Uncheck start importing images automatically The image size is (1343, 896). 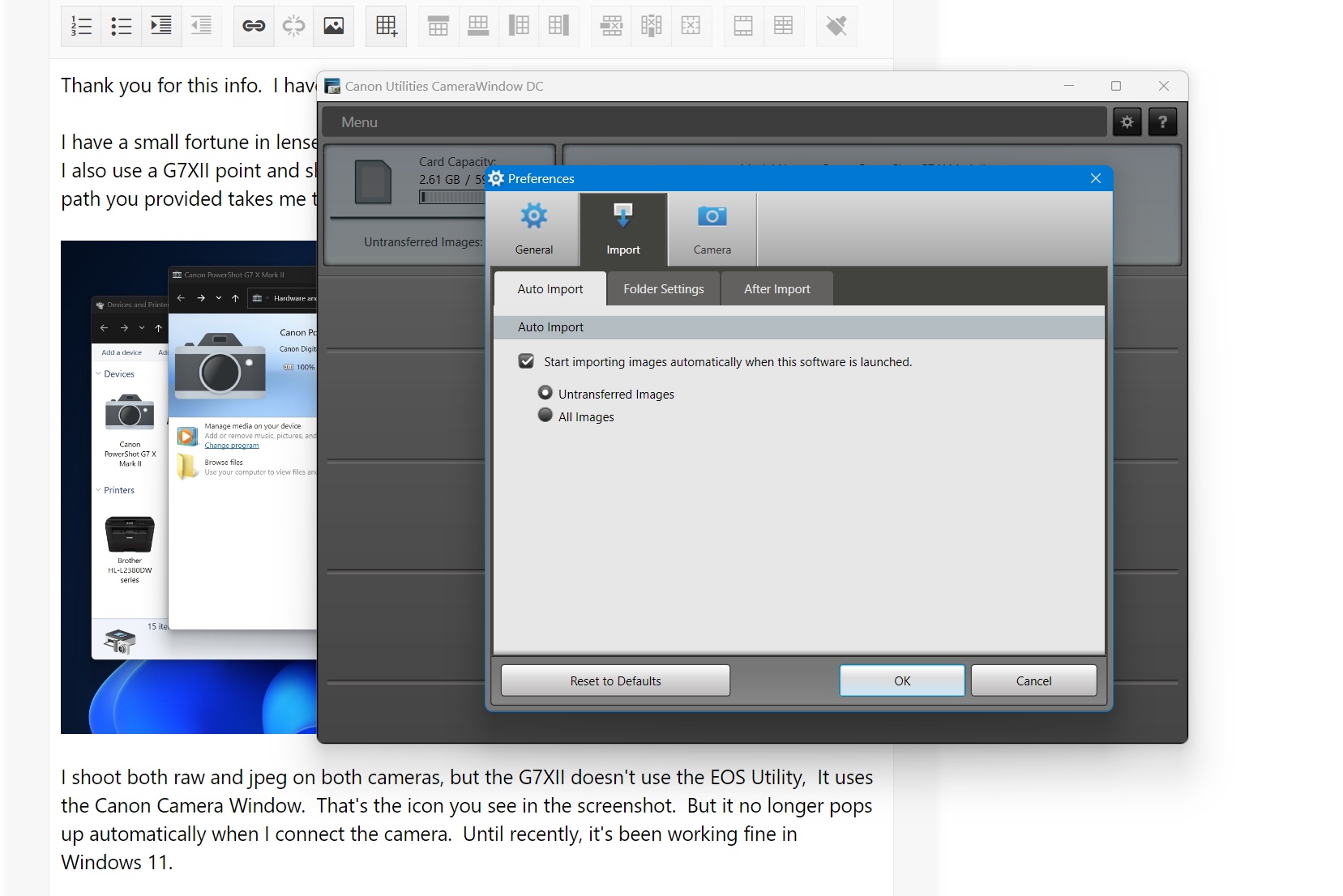[x=526, y=361]
